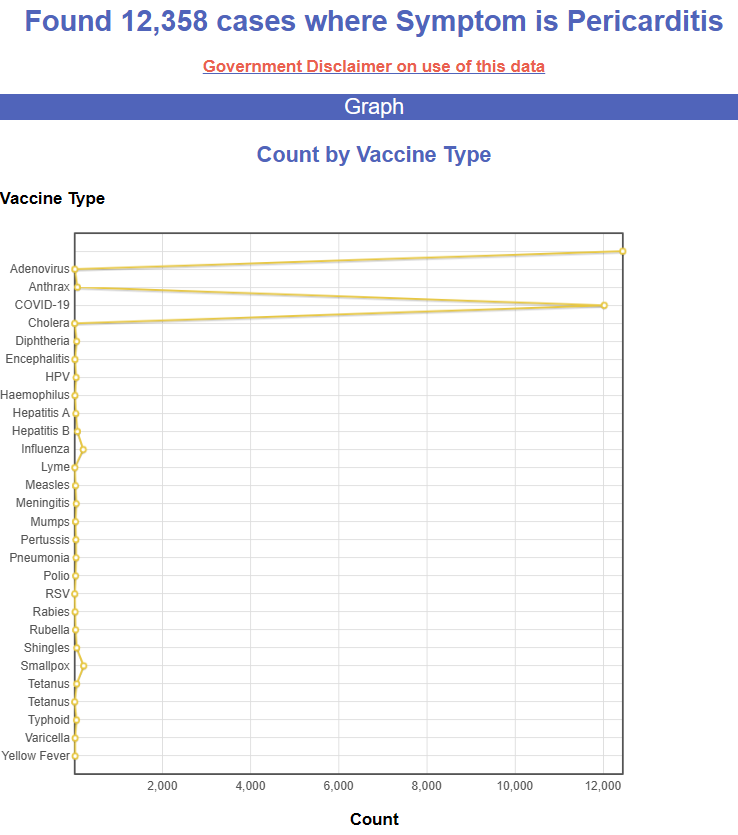Click the Smallpox data point marker
This screenshot has width=738, height=835.
tap(83, 666)
